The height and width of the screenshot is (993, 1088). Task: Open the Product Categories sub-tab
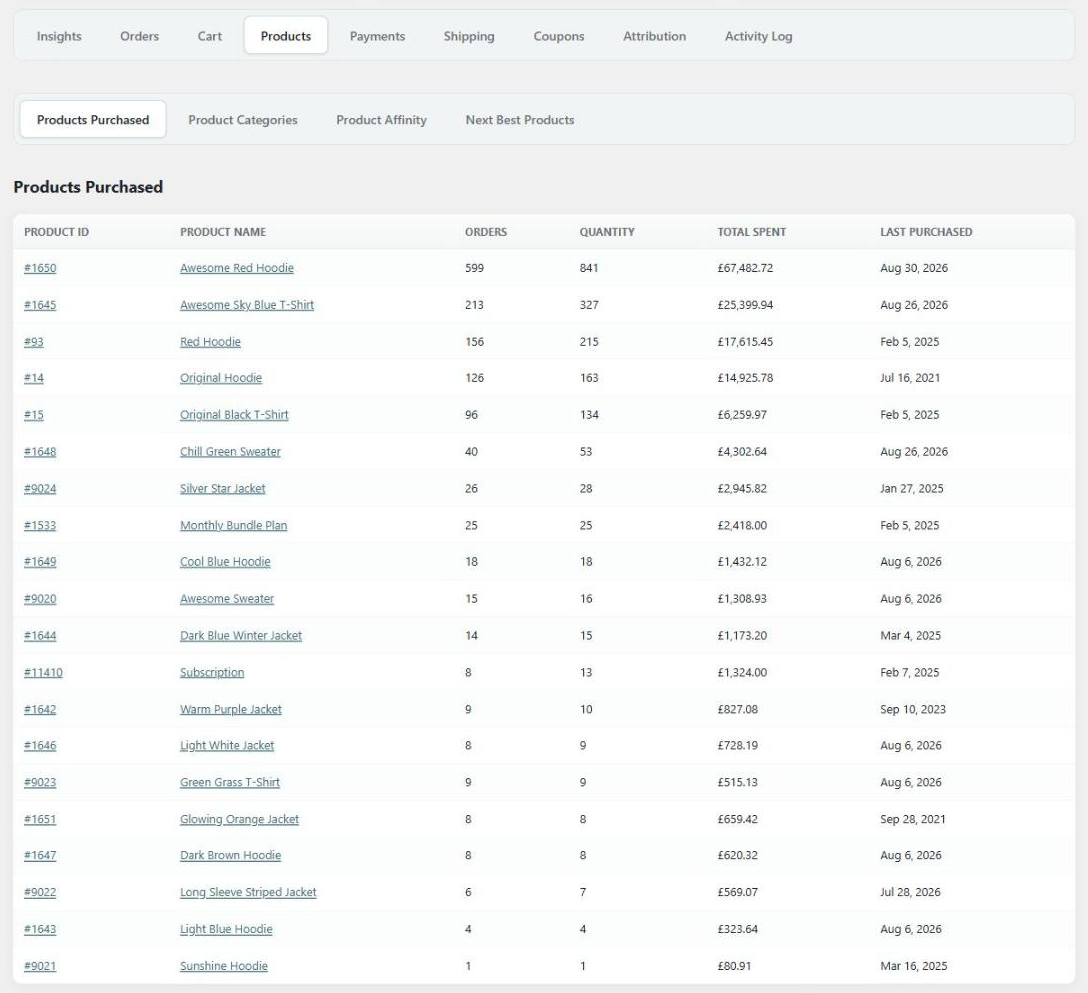coord(243,119)
